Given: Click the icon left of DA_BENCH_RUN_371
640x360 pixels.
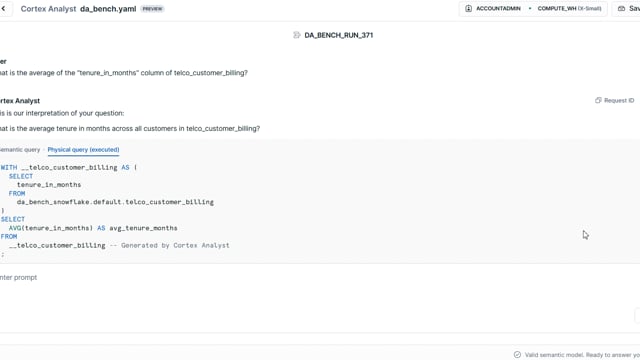Looking at the screenshot, I should [x=297, y=35].
